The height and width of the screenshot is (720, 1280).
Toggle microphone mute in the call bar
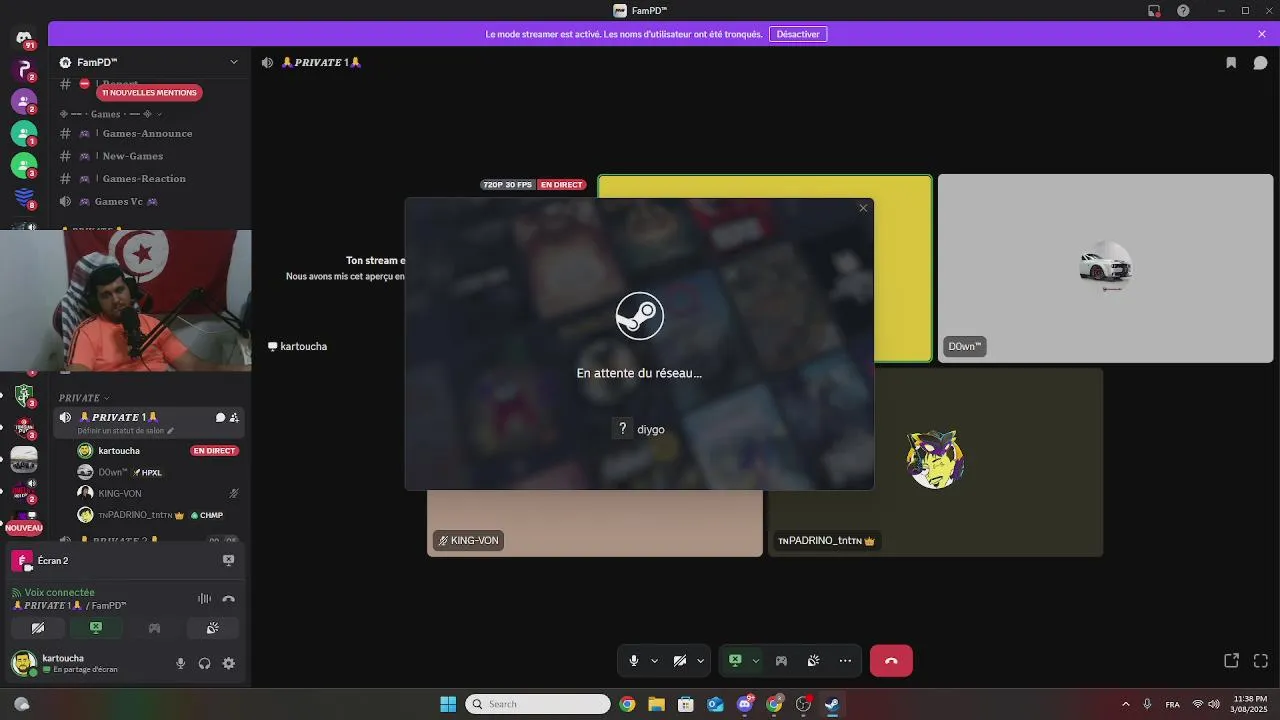(633, 661)
